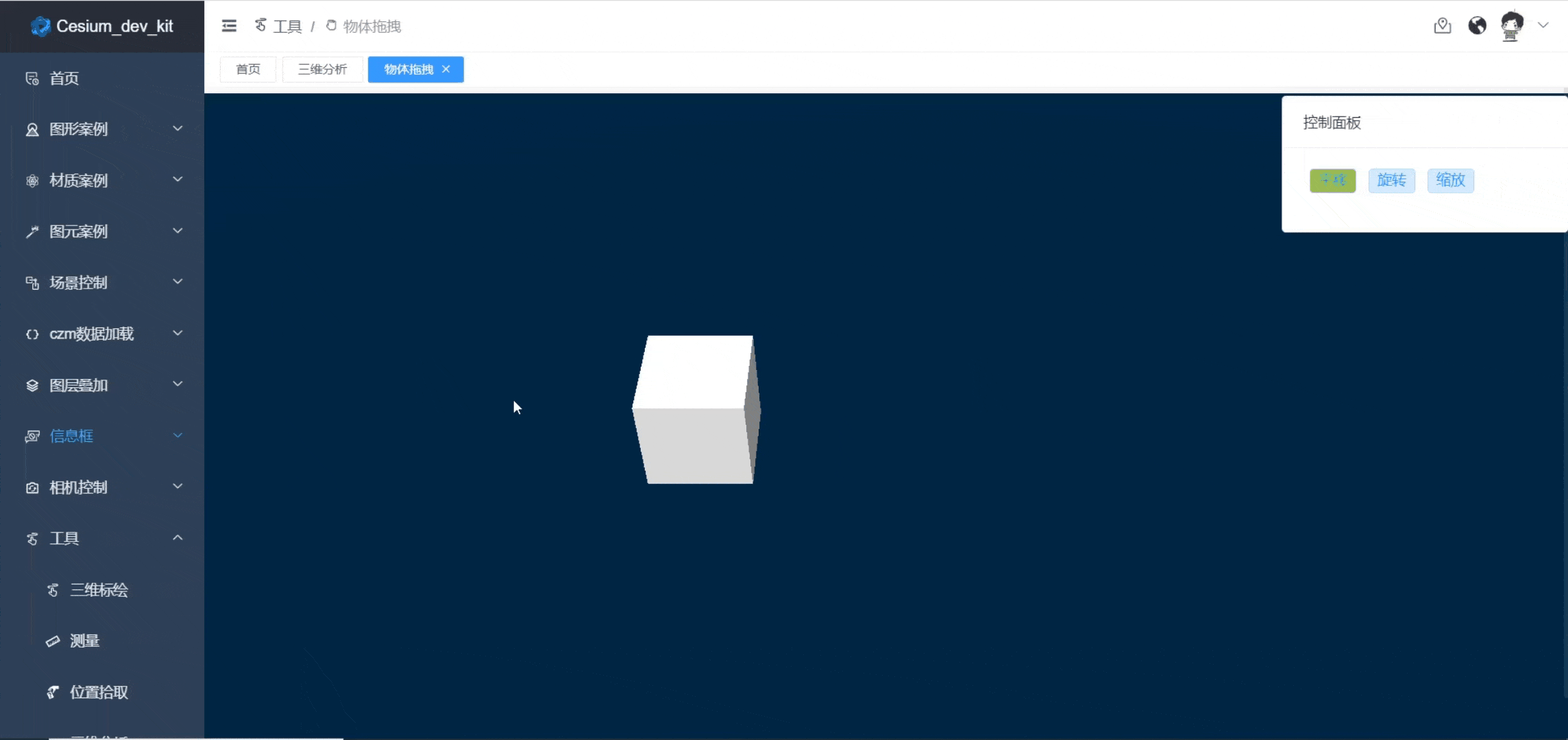Expand the 材质案例 section
Image resolution: width=1568 pixels, height=740 pixels.
click(x=103, y=180)
